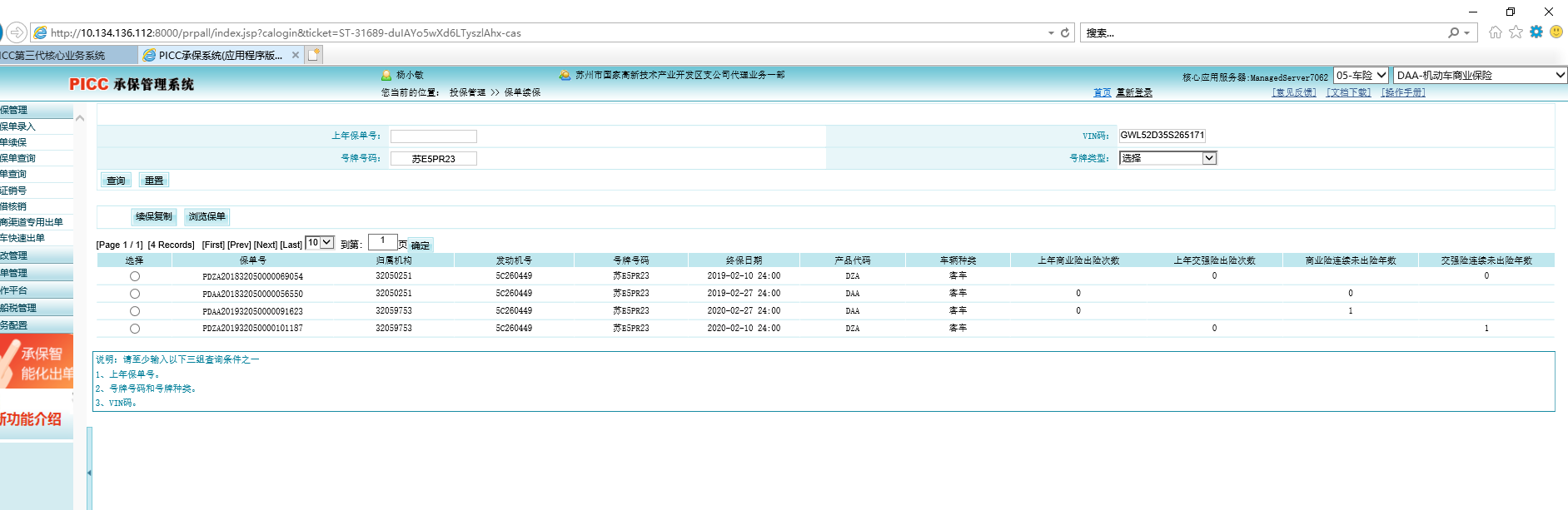Click the 浏览保单 button

[x=207, y=217]
